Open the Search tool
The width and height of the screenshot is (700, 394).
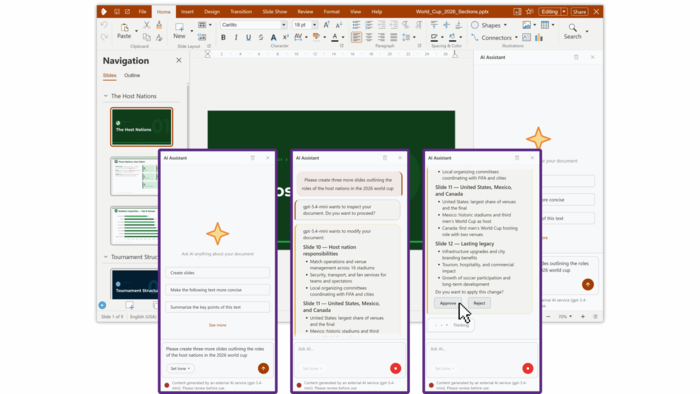coord(572,31)
